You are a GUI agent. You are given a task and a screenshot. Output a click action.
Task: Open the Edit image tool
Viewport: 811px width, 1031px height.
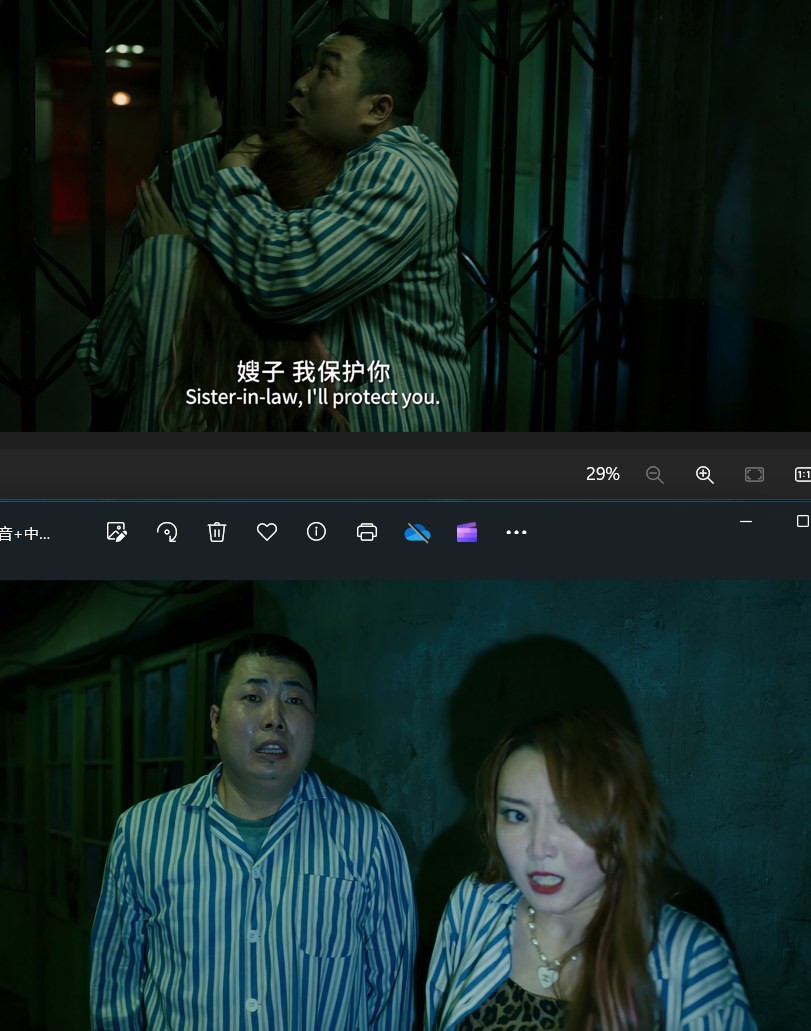(116, 532)
